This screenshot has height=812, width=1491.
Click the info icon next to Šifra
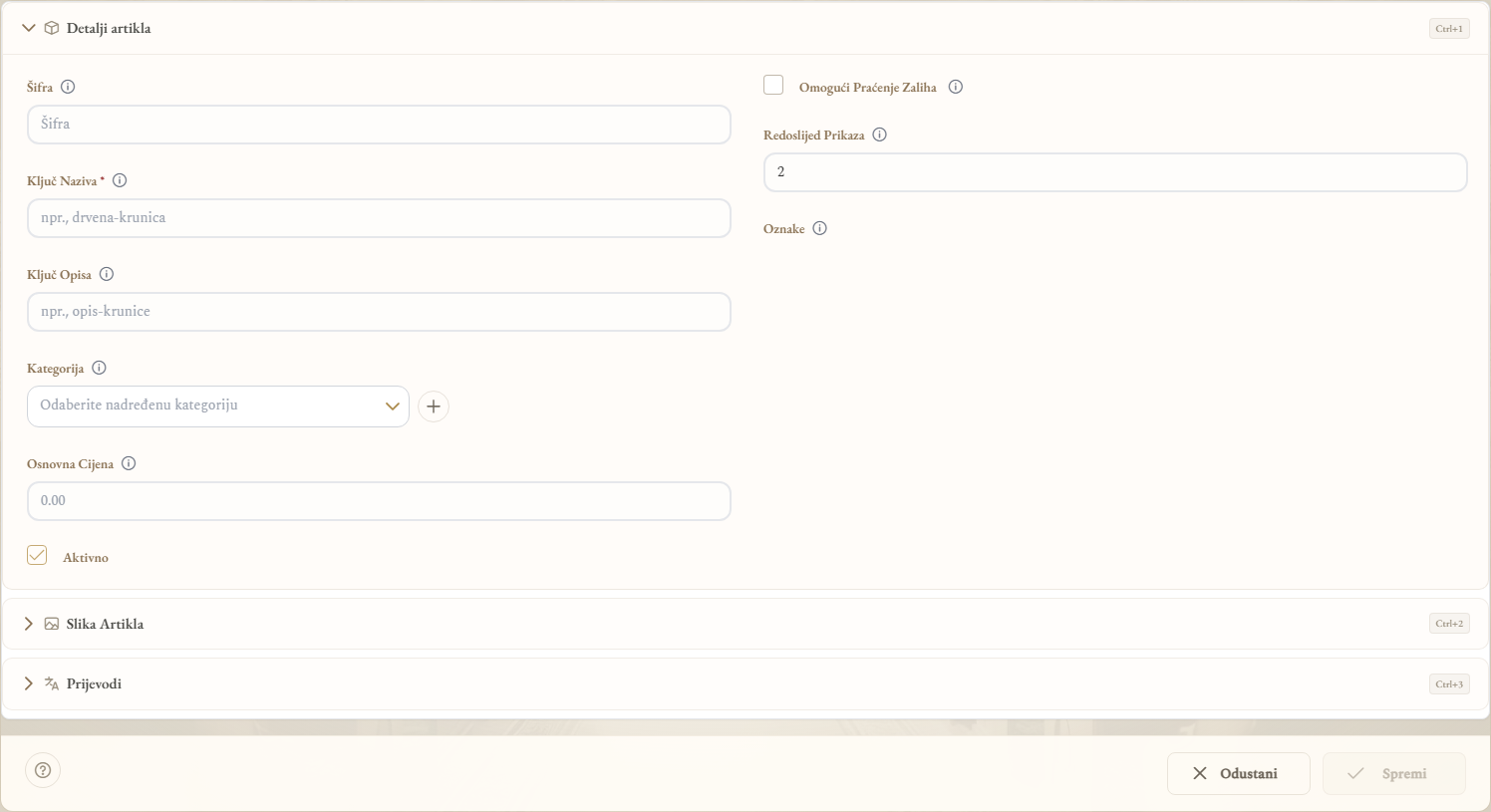tap(68, 87)
